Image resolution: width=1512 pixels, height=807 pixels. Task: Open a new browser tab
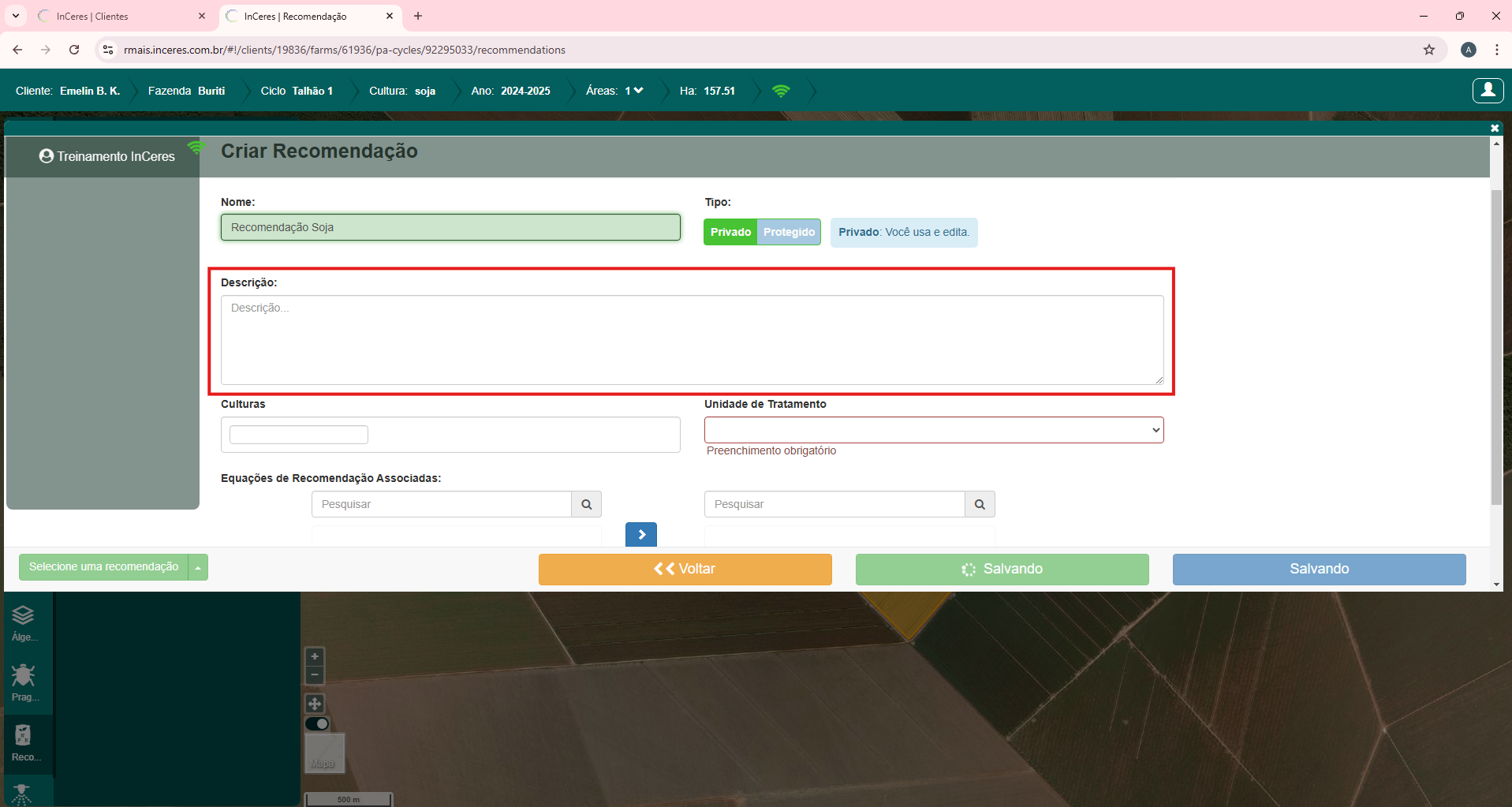pyautogui.click(x=418, y=16)
